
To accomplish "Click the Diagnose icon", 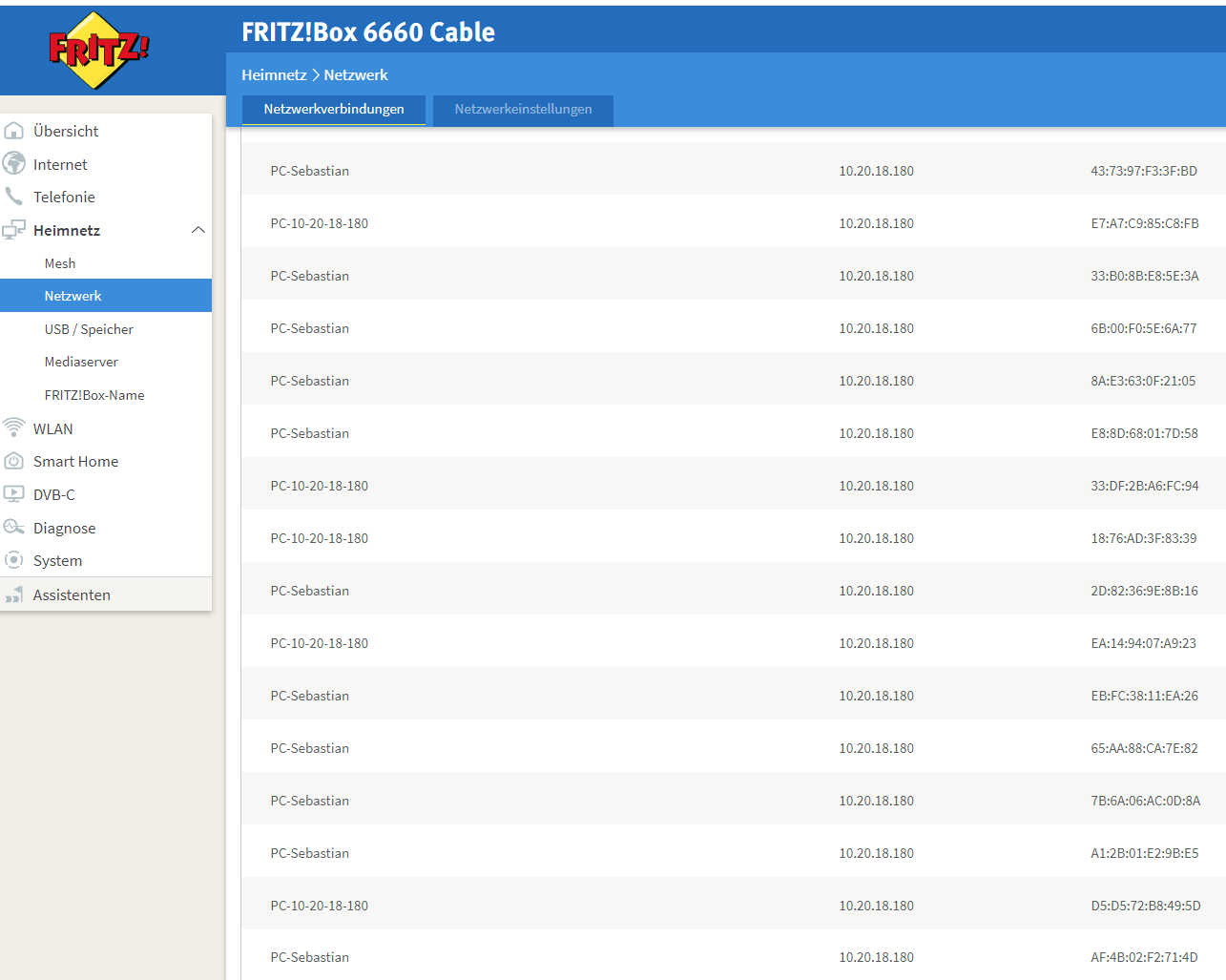I will coord(14,527).
